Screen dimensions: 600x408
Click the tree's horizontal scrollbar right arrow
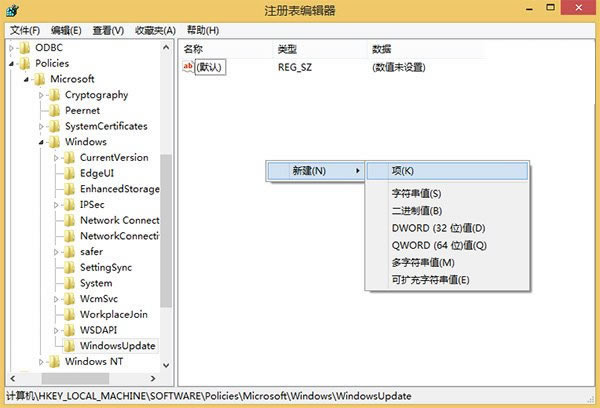[x=153, y=379]
